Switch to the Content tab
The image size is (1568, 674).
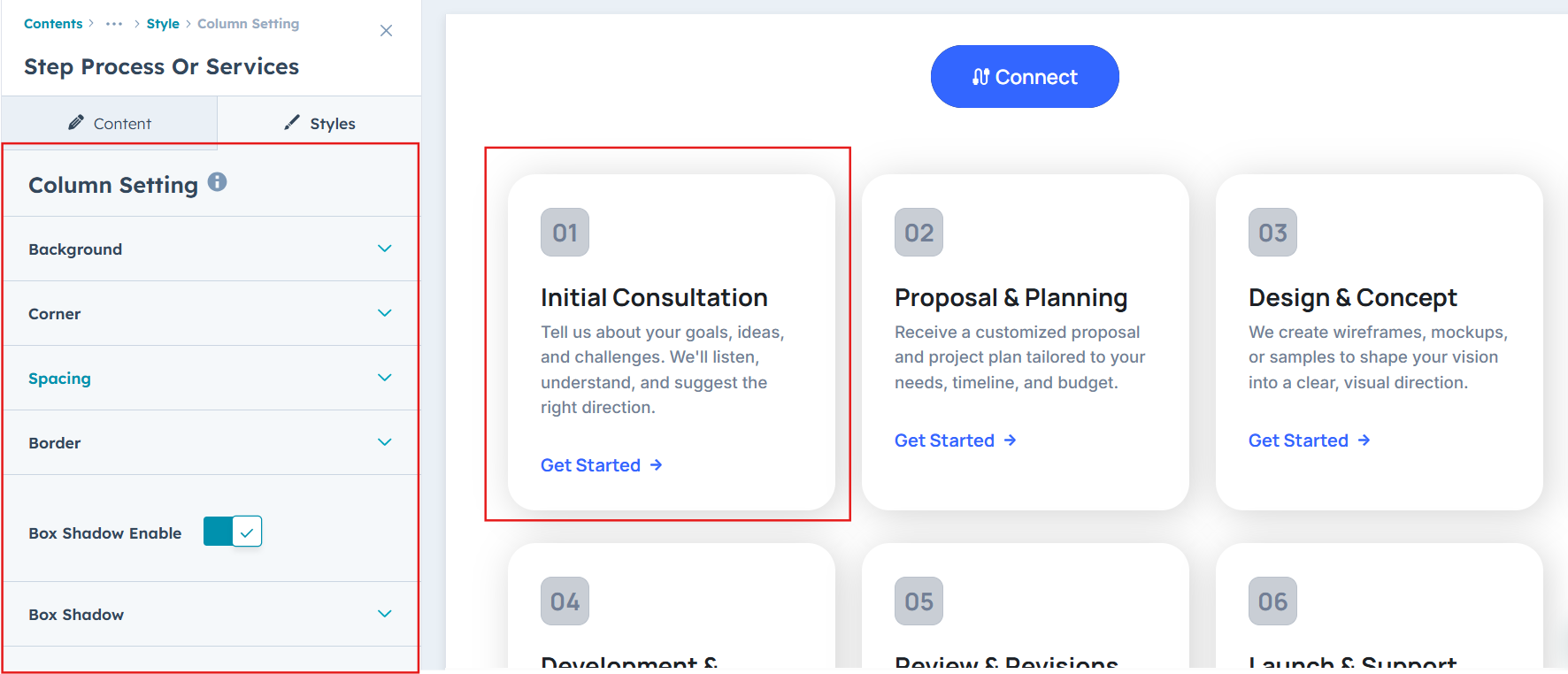point(110,124)
